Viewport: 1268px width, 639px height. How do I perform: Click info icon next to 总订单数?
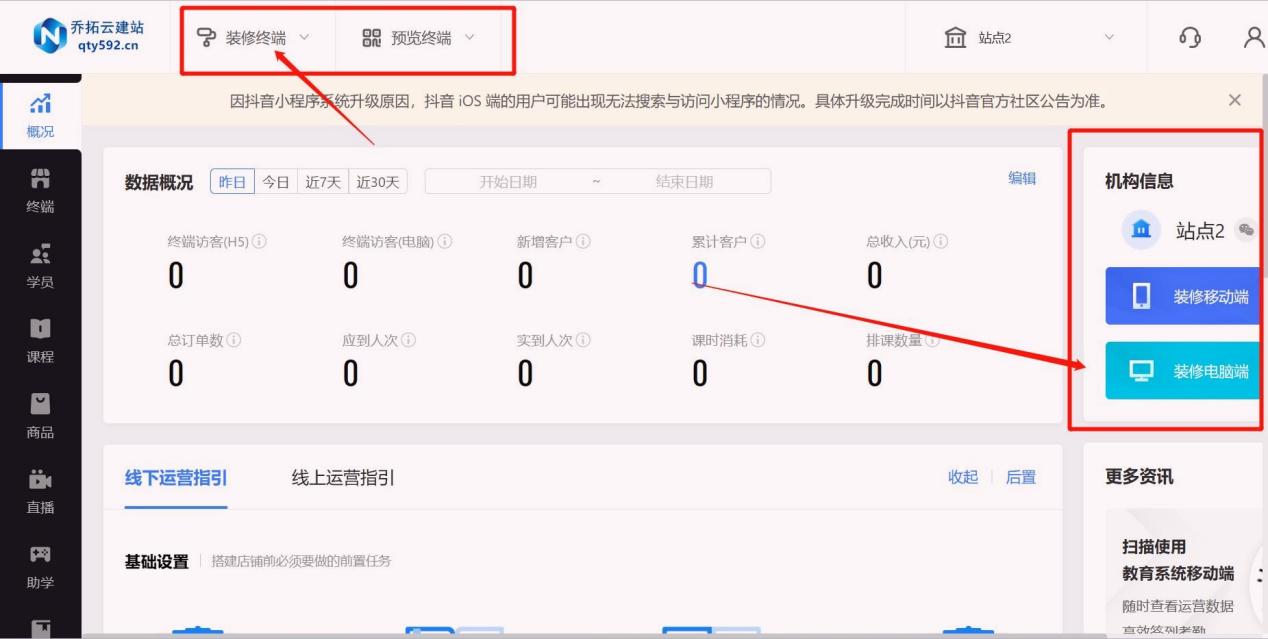(x=234, y=340)
